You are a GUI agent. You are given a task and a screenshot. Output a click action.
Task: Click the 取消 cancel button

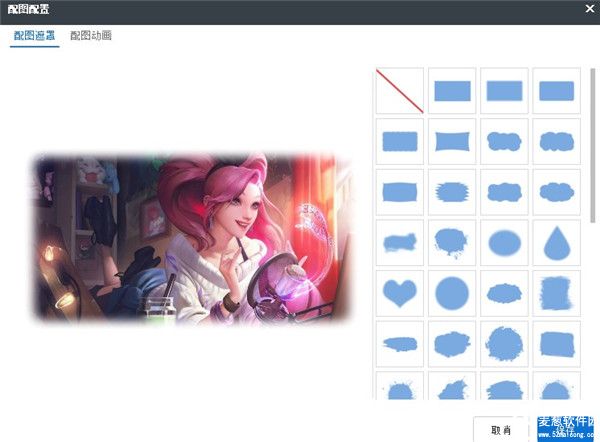pyautogui.click(x=501, y=430)
